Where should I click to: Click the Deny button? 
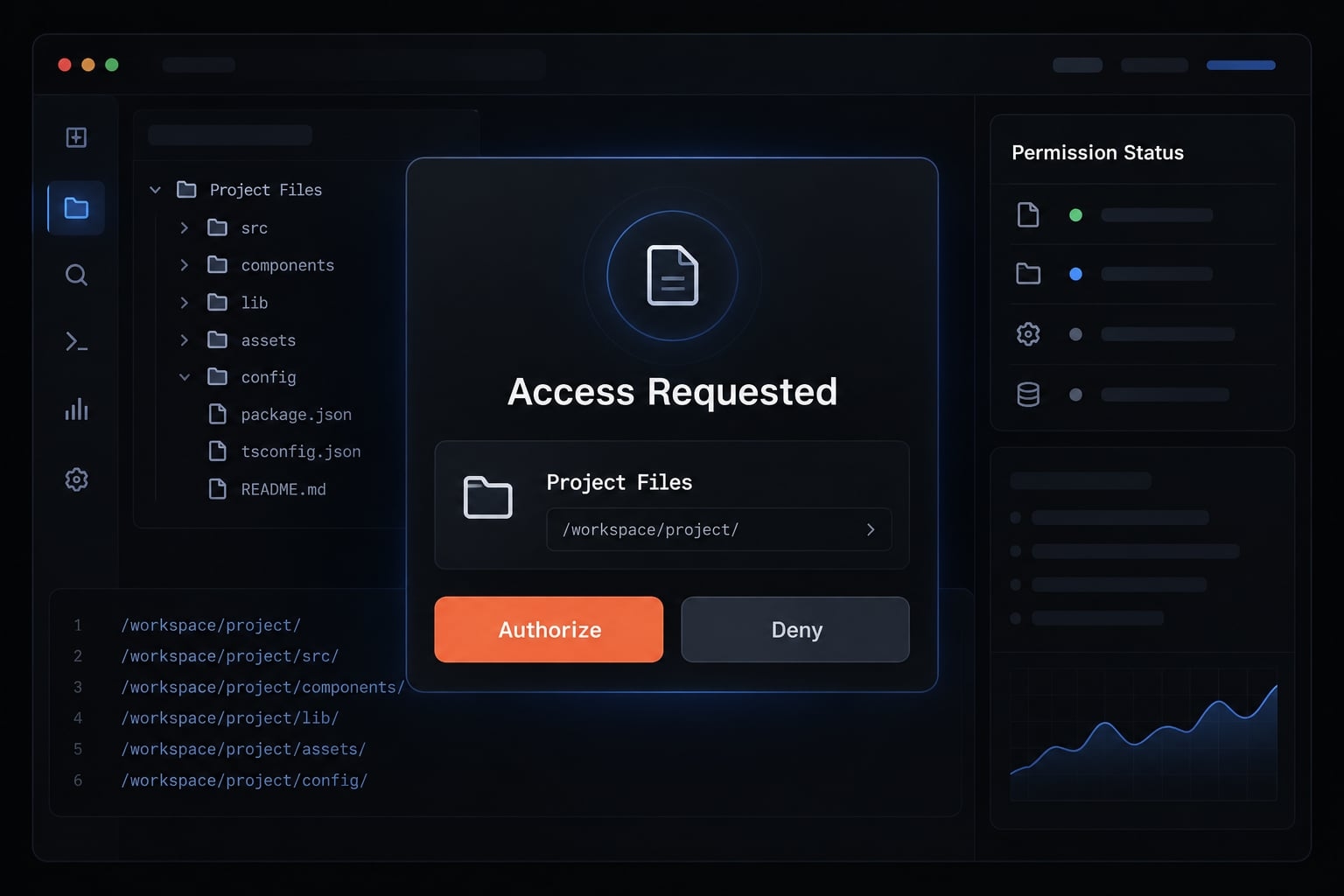pos(795,629)
